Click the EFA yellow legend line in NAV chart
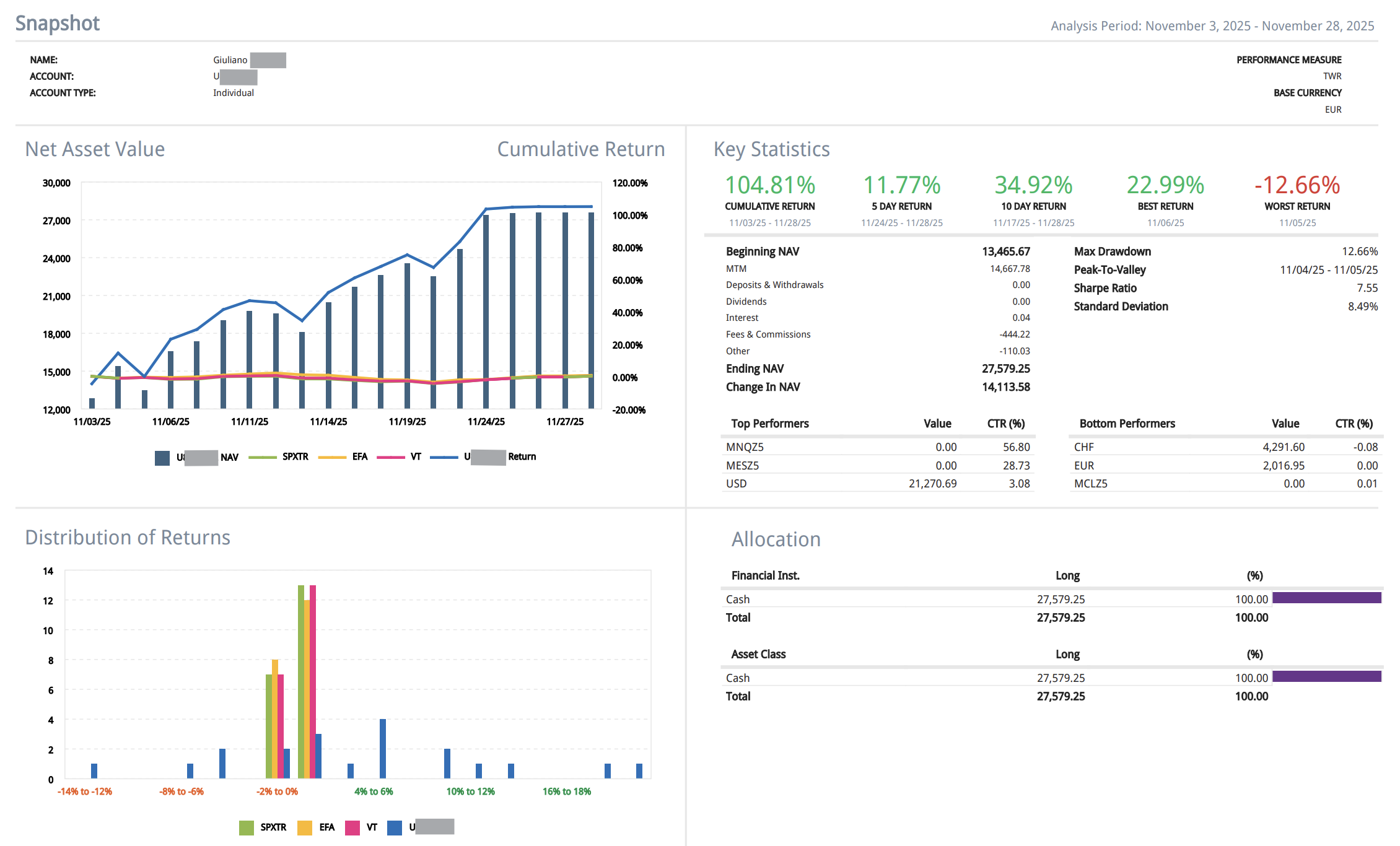This screenshot has width=1400, height=846. click(331, 457)
